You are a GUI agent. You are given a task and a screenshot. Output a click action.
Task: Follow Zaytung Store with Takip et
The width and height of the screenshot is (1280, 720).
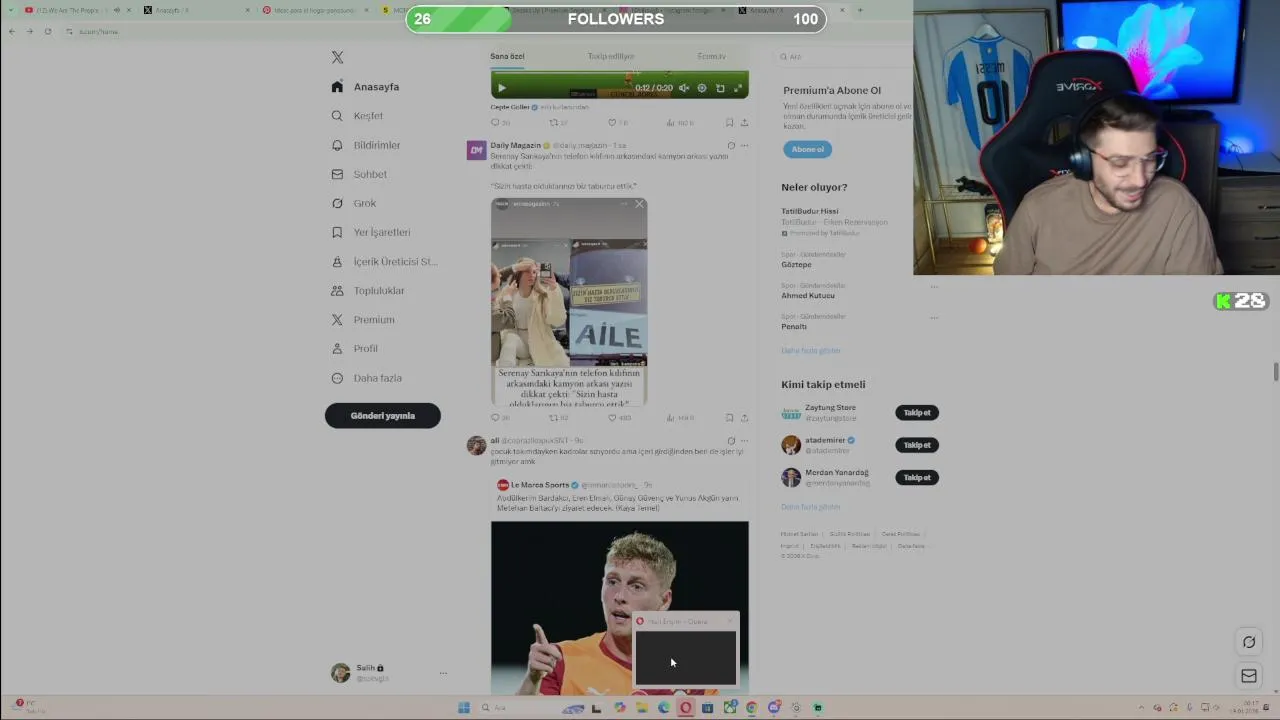click(x=917, y=413)
